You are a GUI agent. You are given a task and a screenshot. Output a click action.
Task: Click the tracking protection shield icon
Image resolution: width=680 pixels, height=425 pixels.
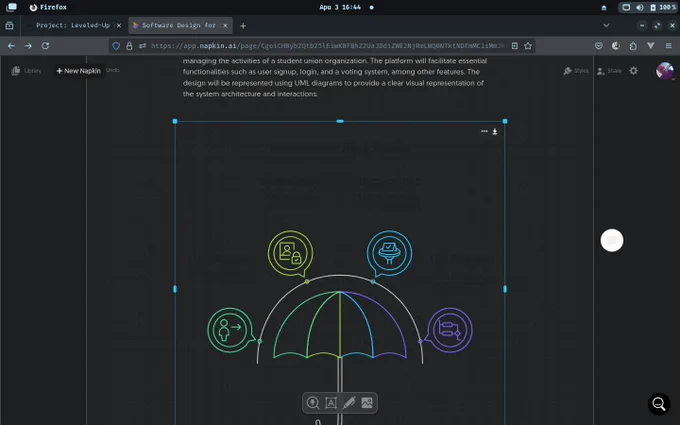pos(116,46)
